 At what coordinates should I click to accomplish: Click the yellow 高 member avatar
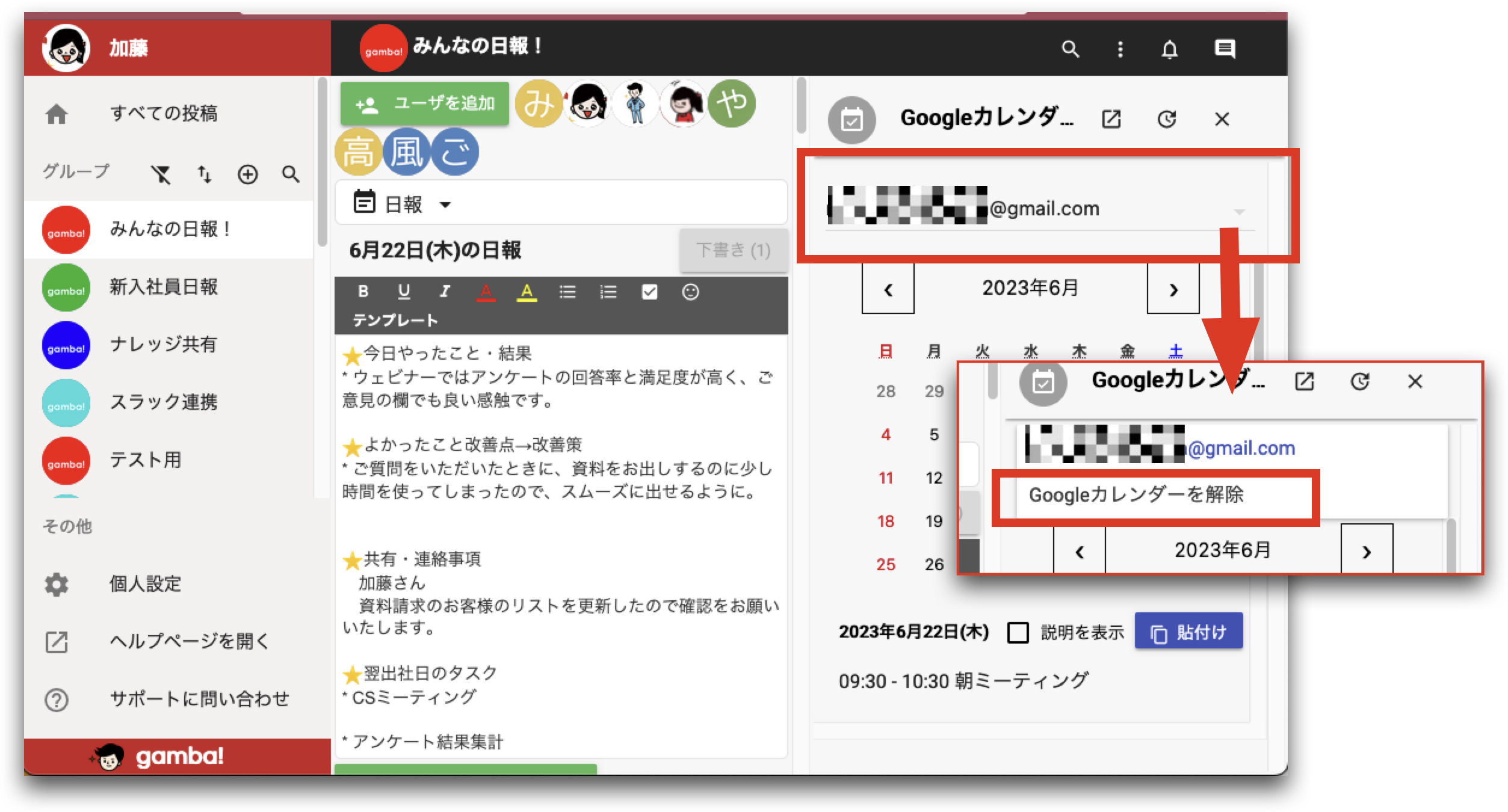pos(358,152)
